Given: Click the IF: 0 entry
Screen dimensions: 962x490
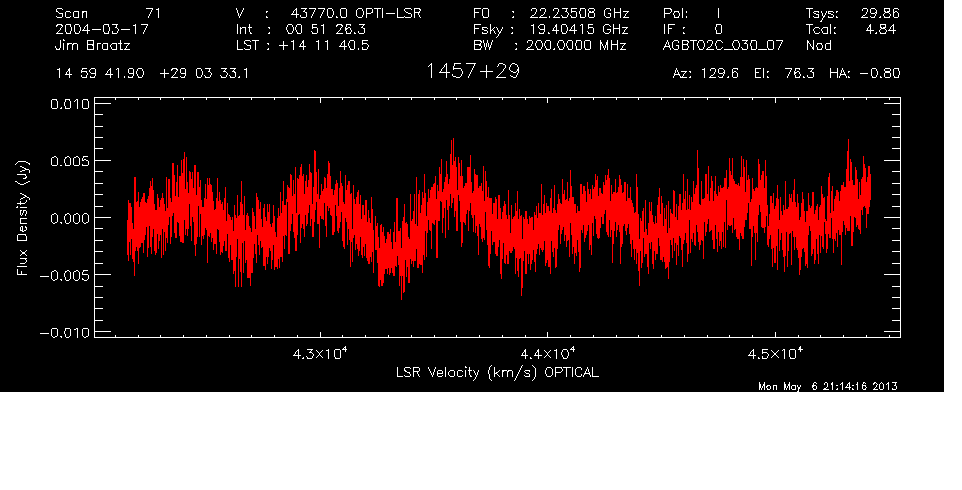Looking at the screenshot, I should tap(693, 29).
